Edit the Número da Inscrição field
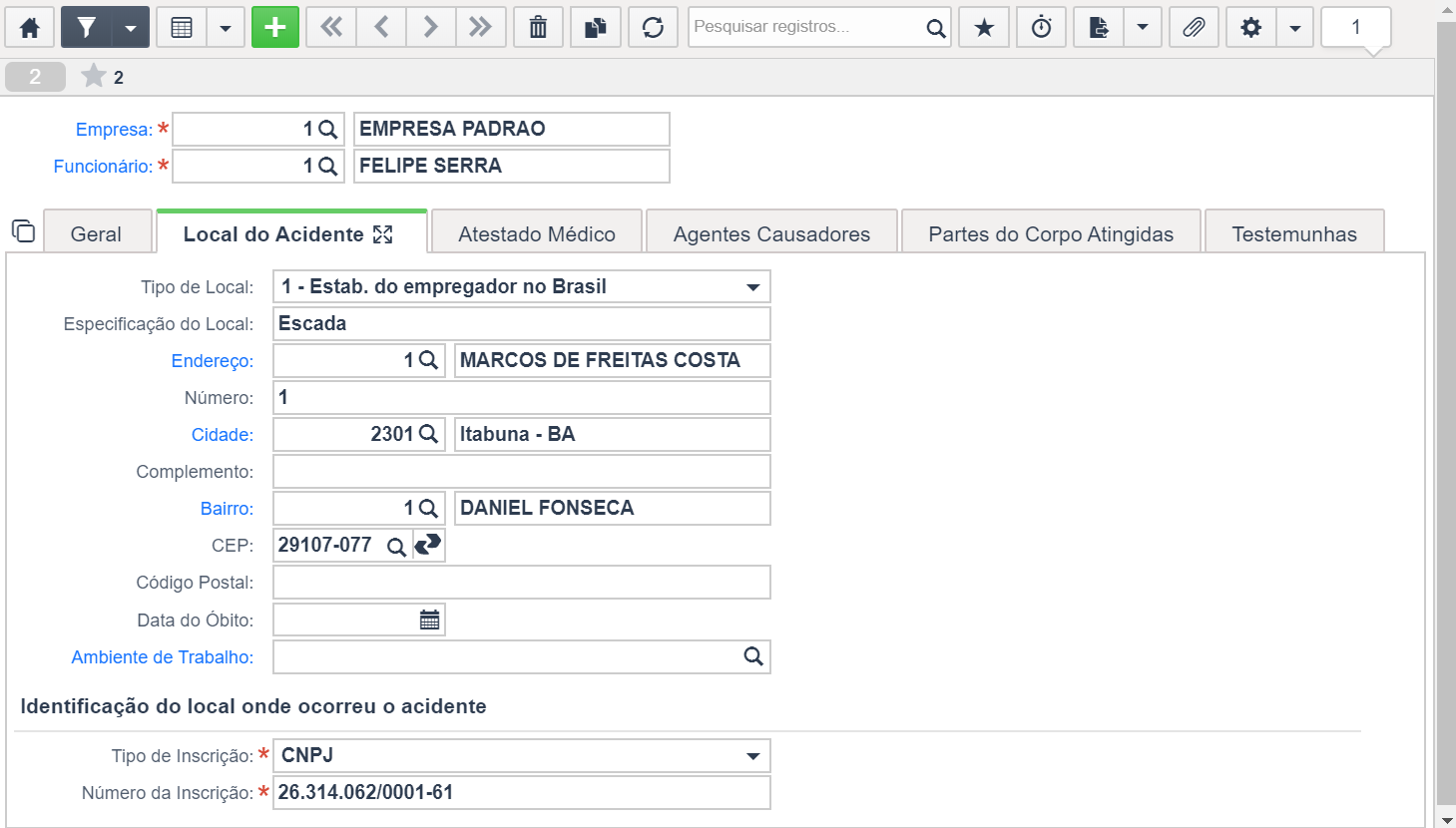This screenshot has height=828, width=1456. [x=522, y=793]
